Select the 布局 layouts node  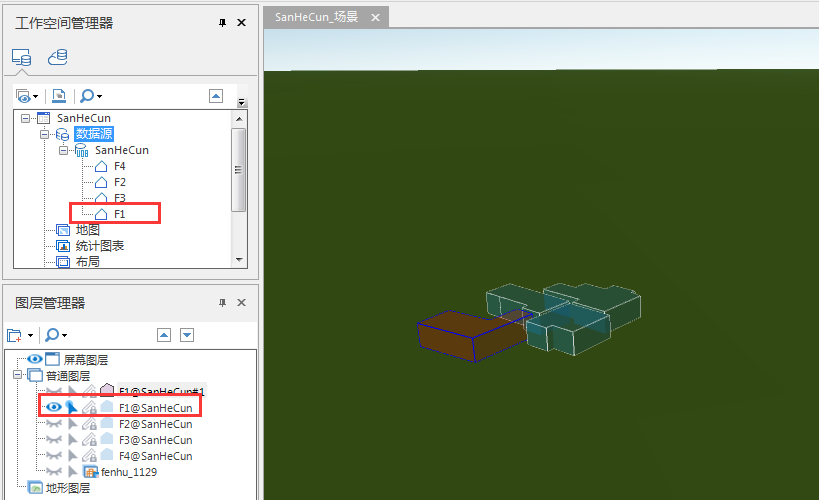(x=87, y=261)
